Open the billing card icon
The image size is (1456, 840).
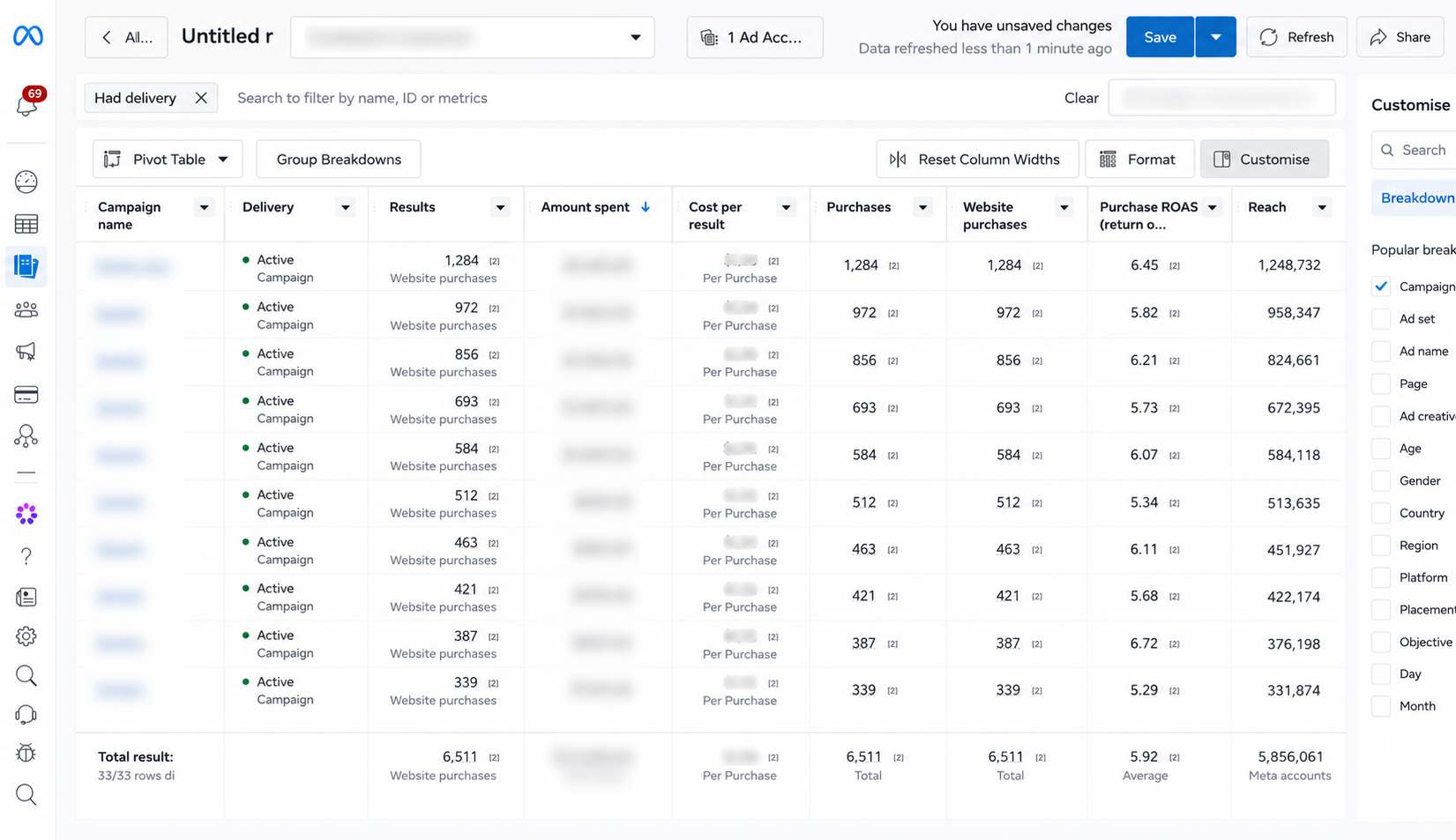(x=26, y=395)
